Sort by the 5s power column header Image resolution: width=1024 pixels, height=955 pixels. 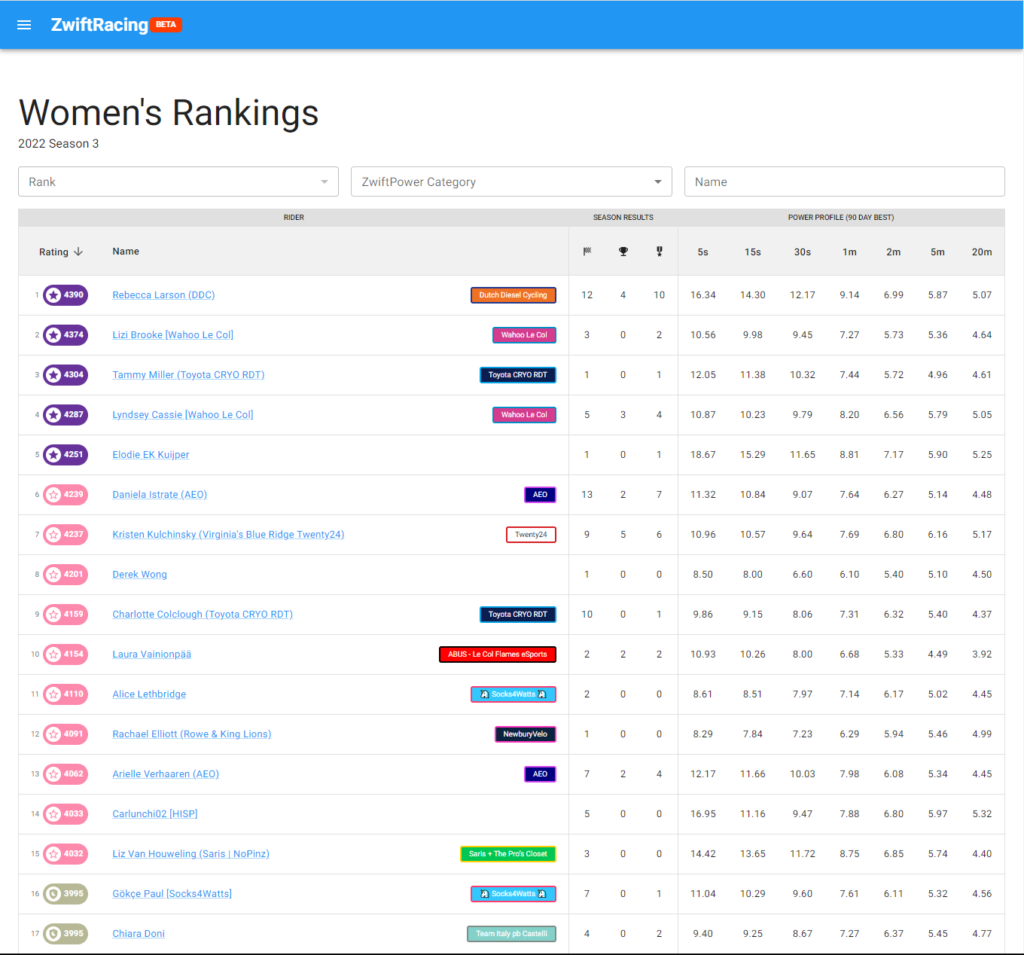(703, 252)
